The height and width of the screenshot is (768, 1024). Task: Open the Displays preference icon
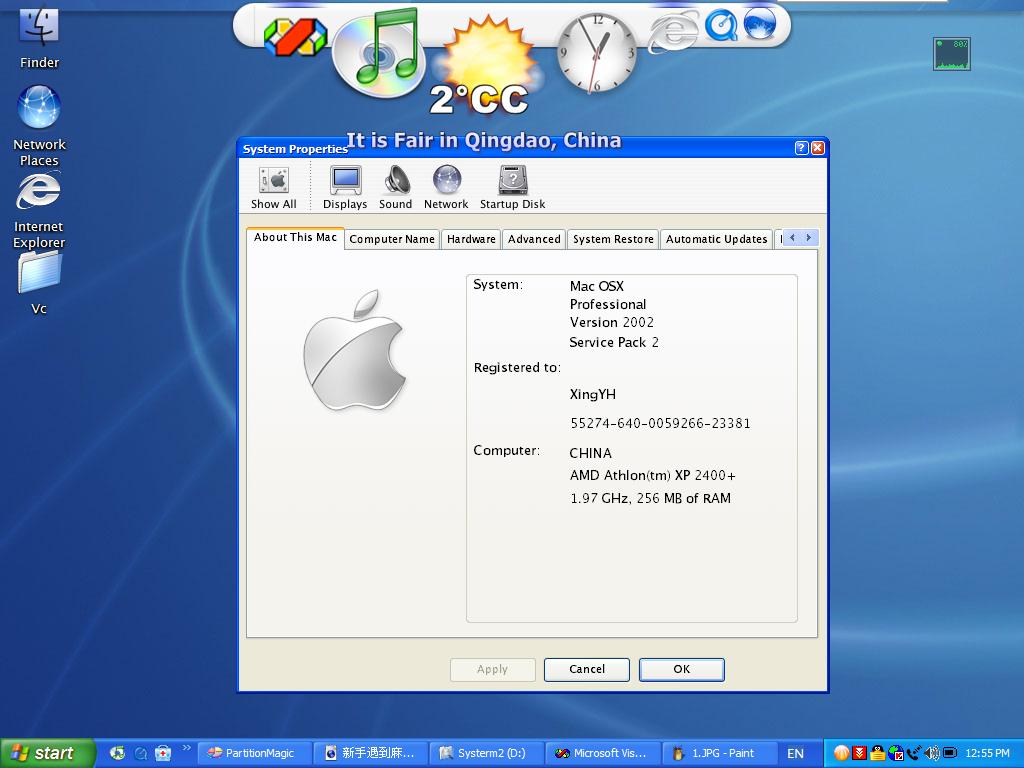click(345, 187)
